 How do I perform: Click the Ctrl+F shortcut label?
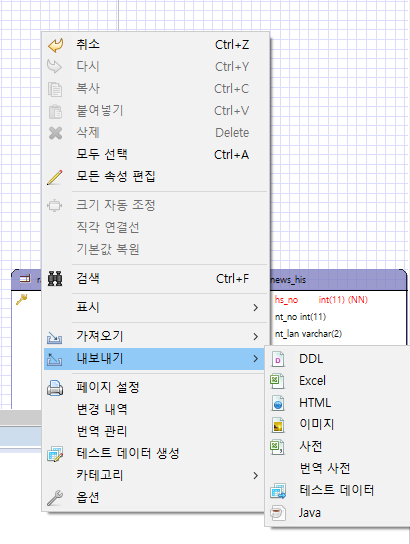pyautogui.click(x=232, y=279)
